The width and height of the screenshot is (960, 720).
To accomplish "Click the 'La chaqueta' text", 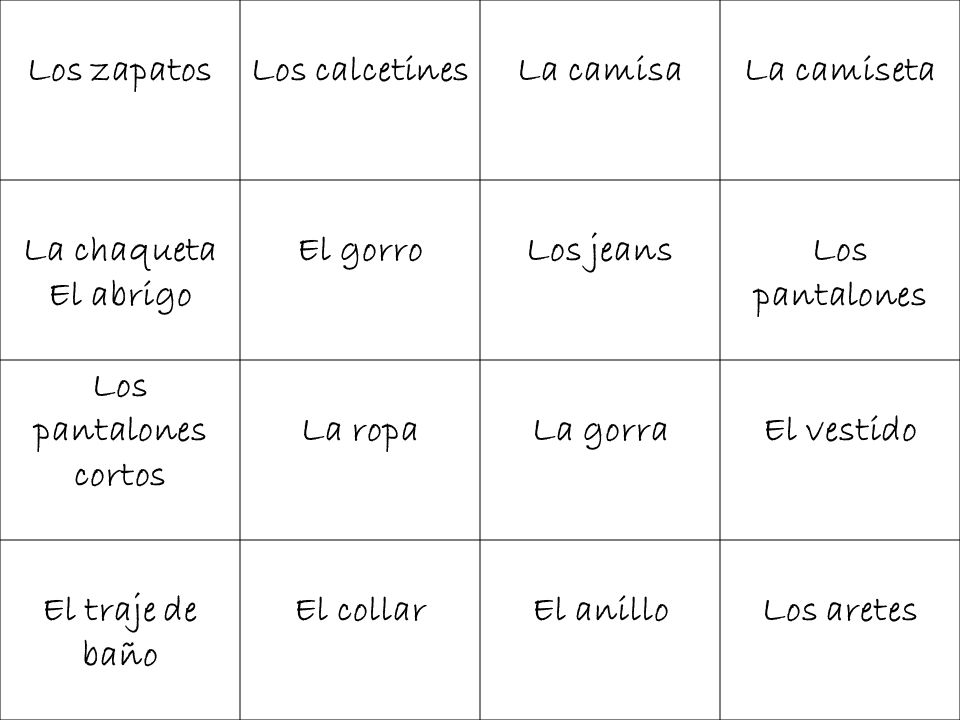I will [120, 252].
